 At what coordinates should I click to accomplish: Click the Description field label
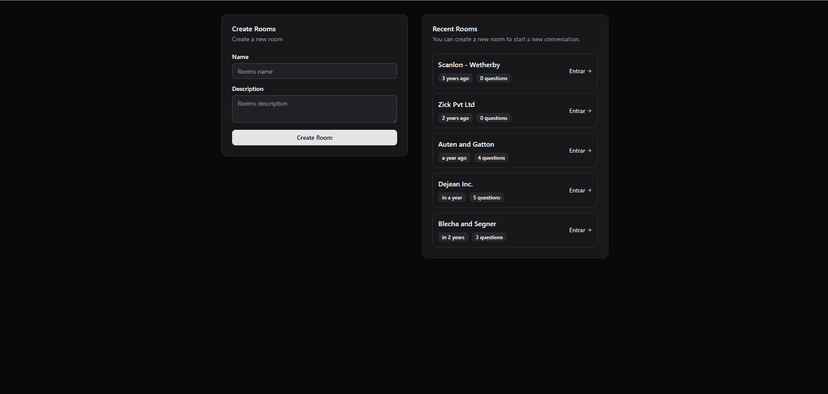pos(248,89)
